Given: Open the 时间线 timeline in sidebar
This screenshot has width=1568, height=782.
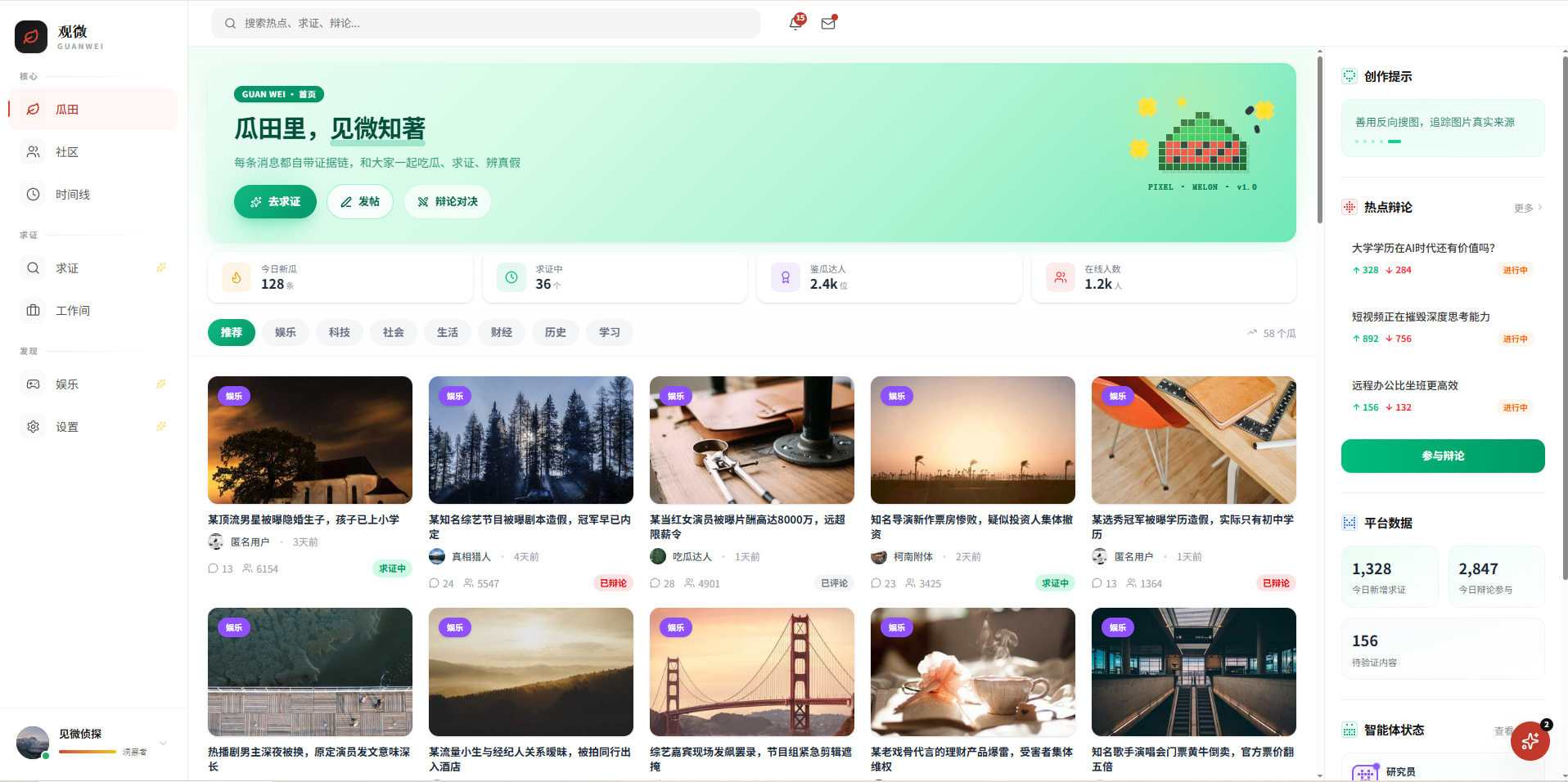Looking at the screenshot, I should tap(92, 194).
